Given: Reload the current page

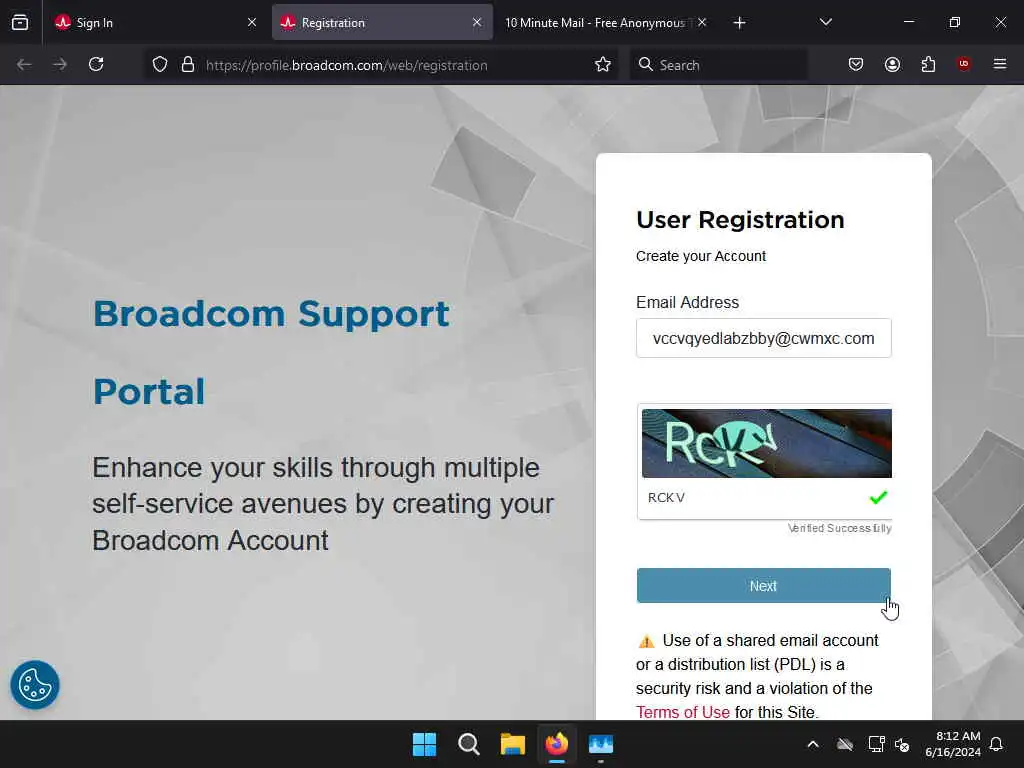Looking at the screenshot, I should tap(96, 65).
